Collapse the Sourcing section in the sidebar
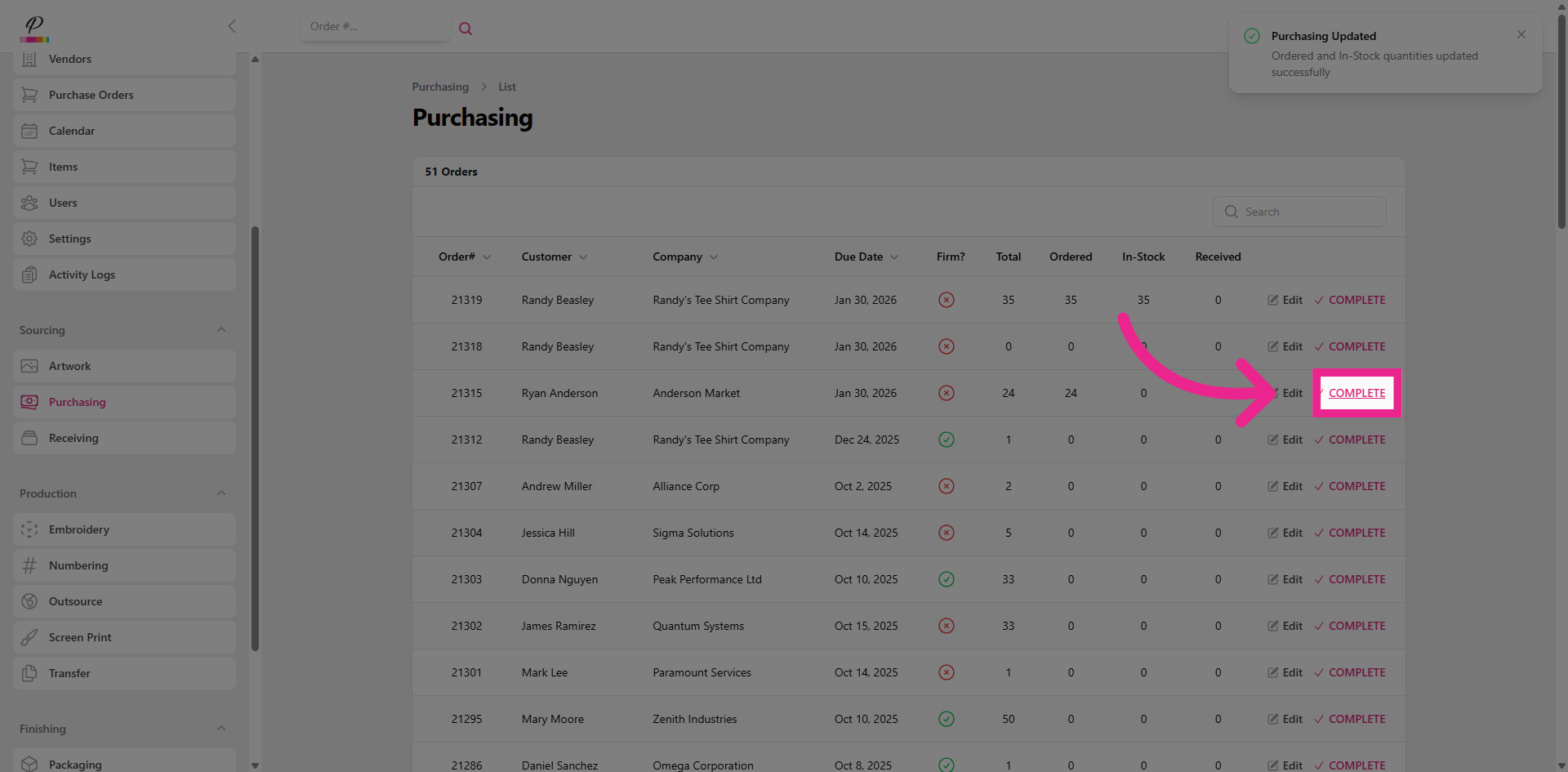Image resolution: width=1568 pixels, height=772 pixels. coord(221,330)
